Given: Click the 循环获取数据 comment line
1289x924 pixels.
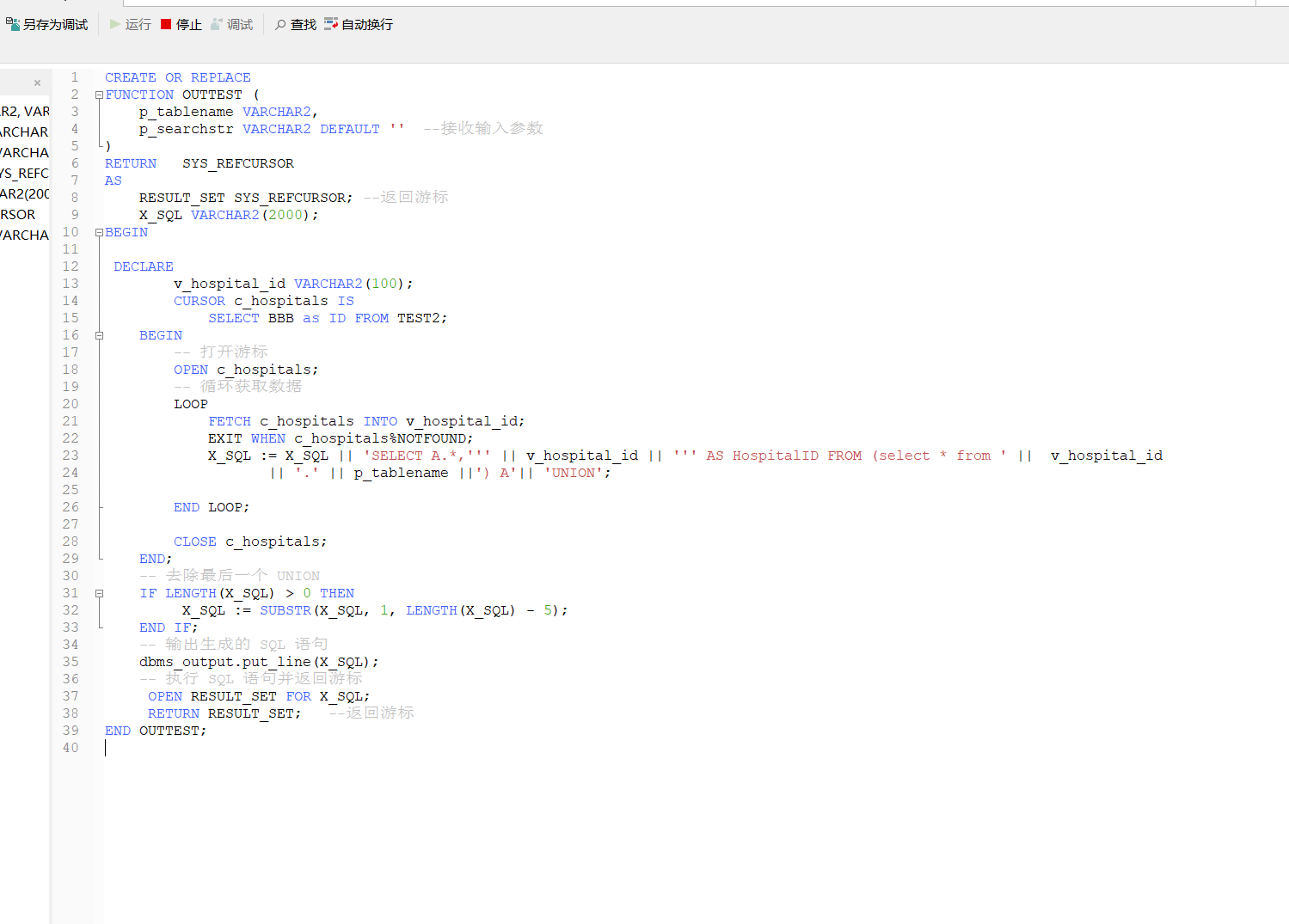Looking at the screenshot, I should [x=238, y=387].
